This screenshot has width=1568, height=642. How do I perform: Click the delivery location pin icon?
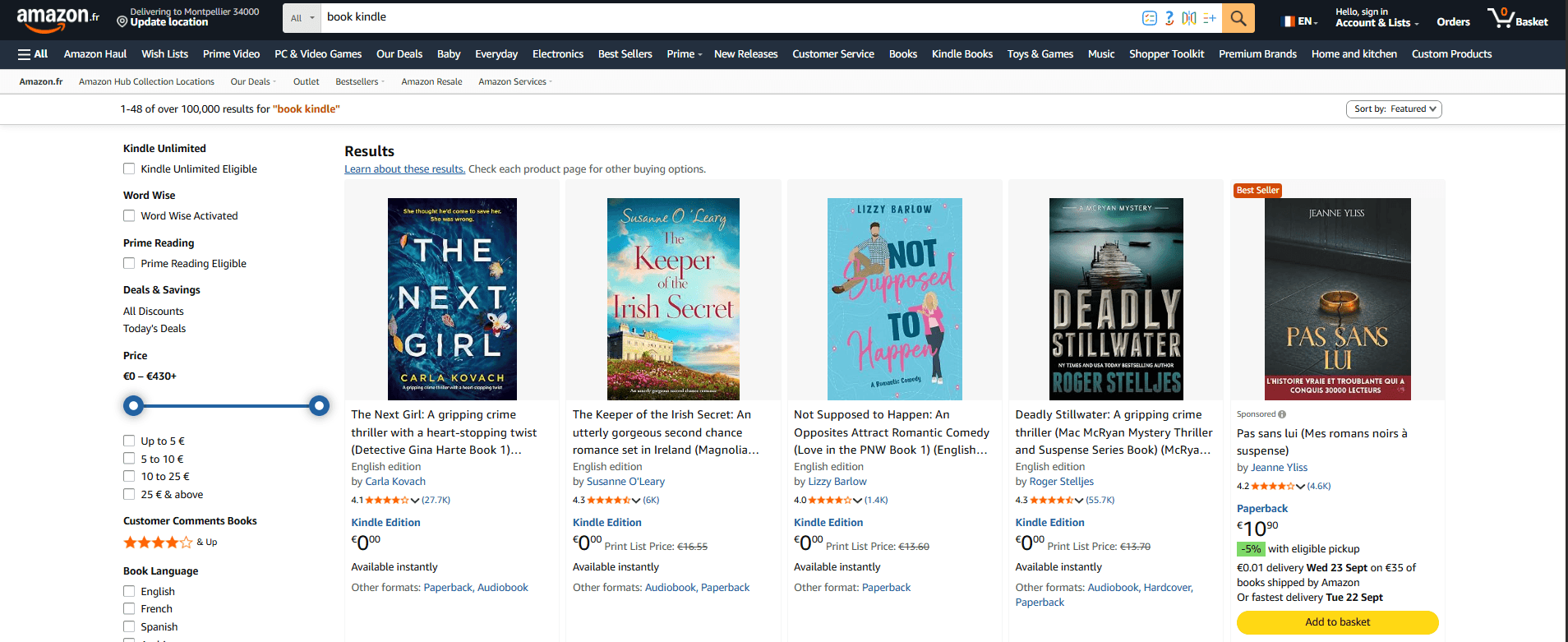[122, 21]
